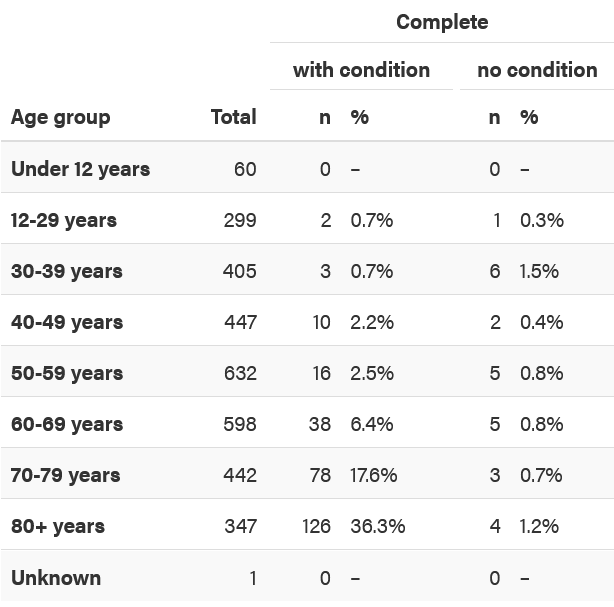Select the 60-69 years row label
The image size is (614, 607).
[67, 424]
